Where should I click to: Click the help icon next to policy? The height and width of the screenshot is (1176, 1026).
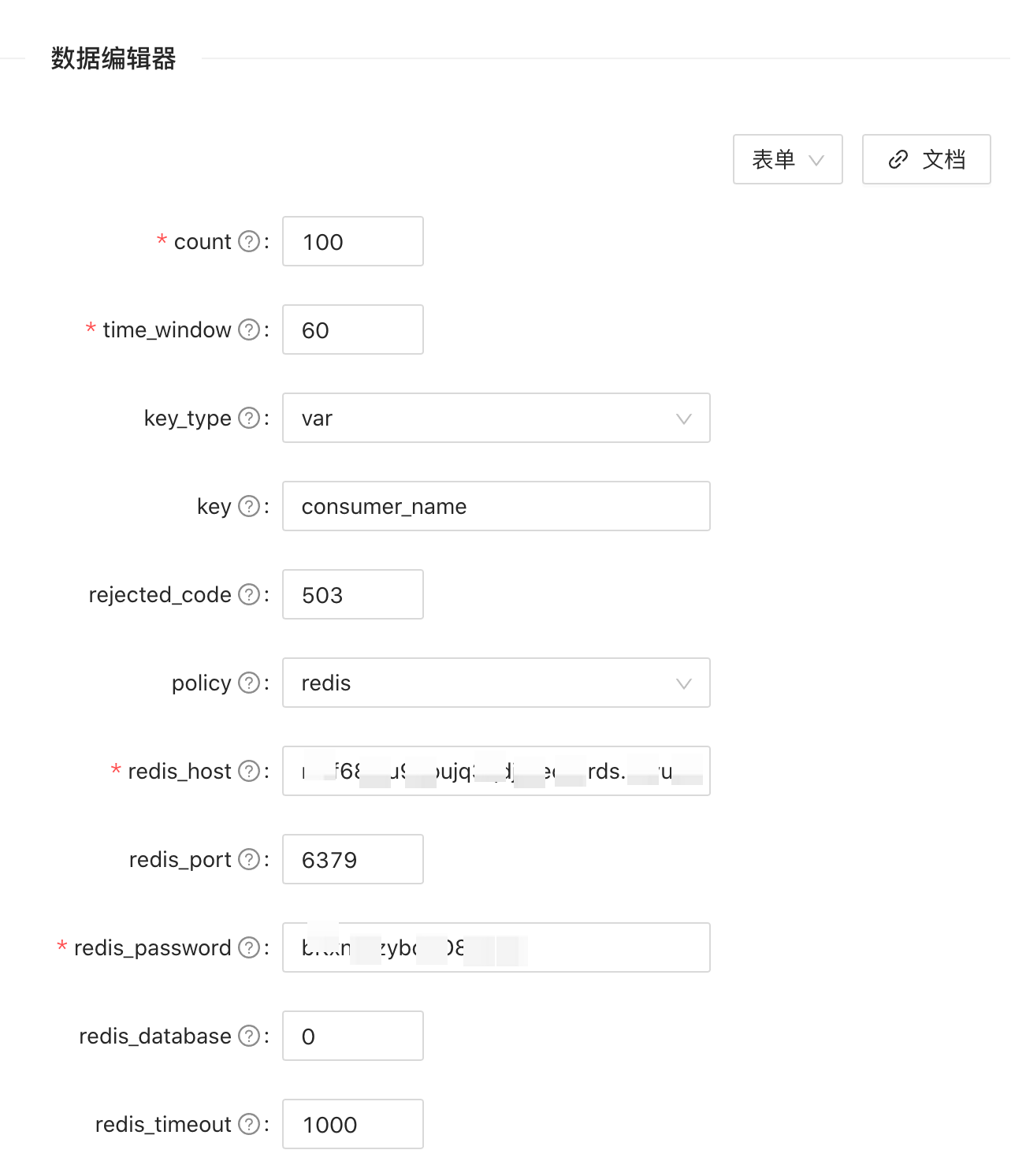pyautogui.click(x=250, y=683)
